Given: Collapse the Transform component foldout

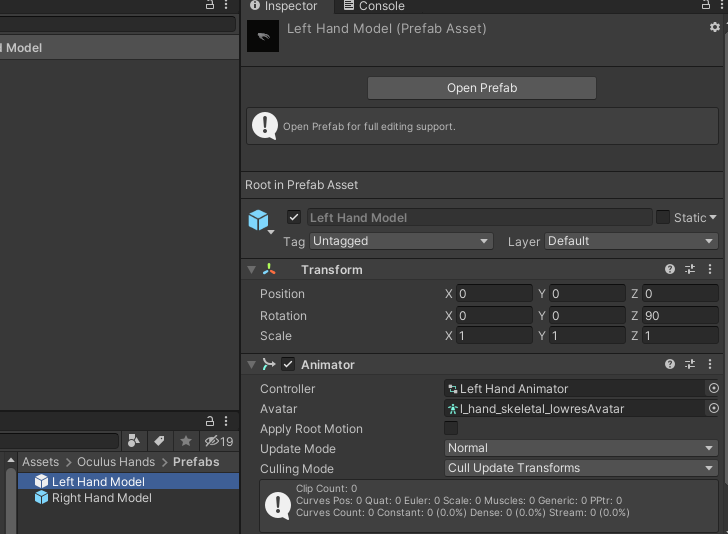Looking at the screenshot, I should tap(251, 270).
